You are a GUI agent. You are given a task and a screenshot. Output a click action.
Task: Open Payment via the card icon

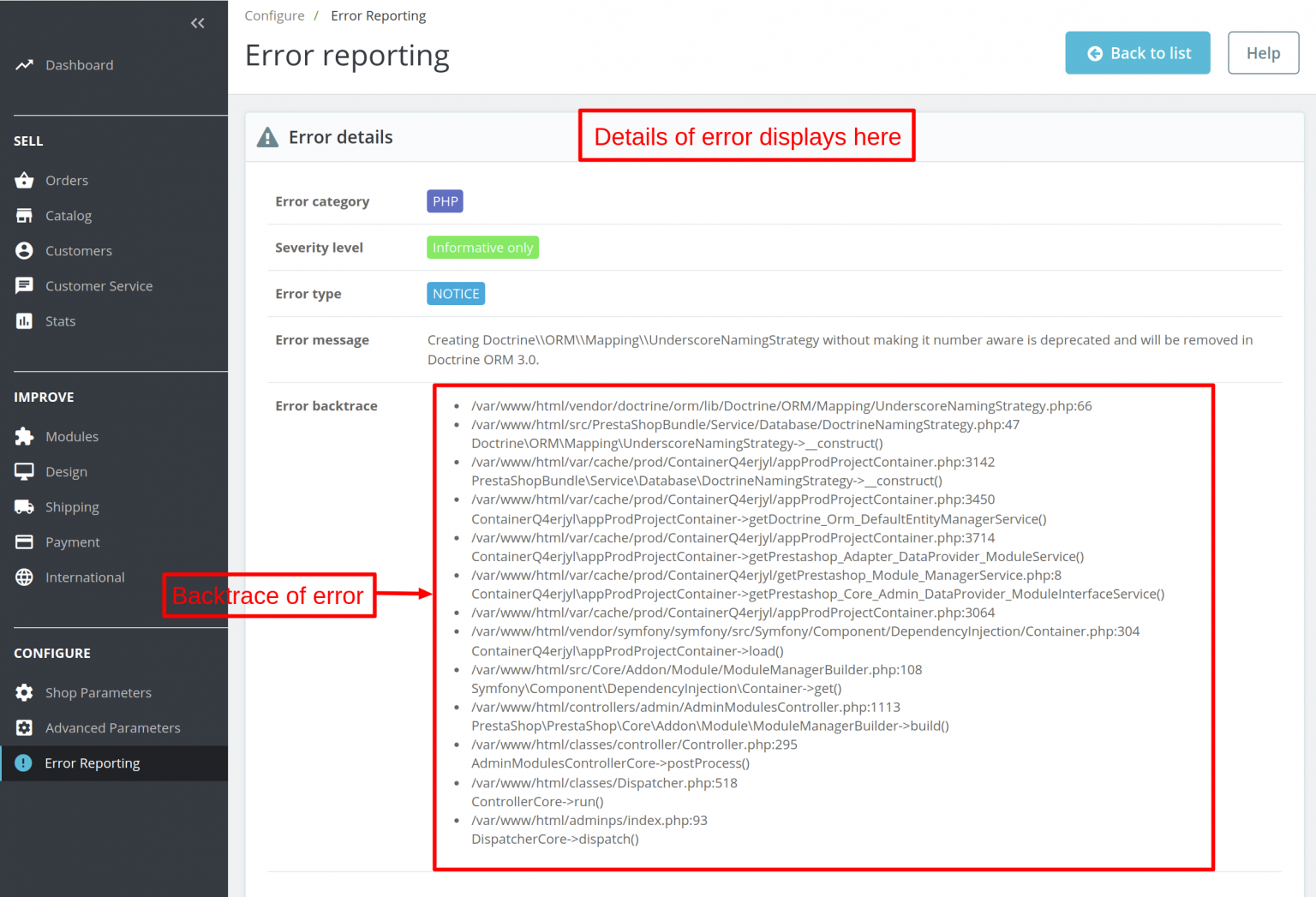click(25, 541)
